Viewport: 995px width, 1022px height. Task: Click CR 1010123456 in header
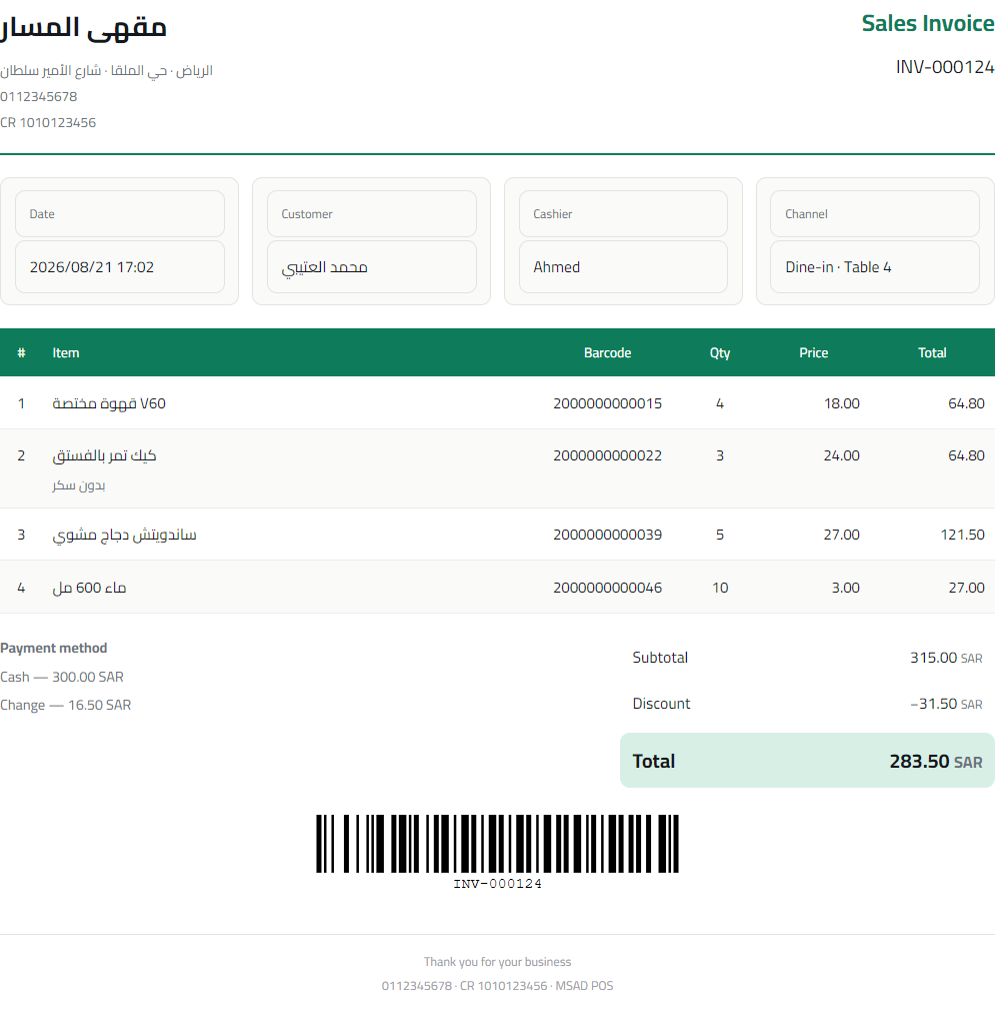tap(48, 123)
